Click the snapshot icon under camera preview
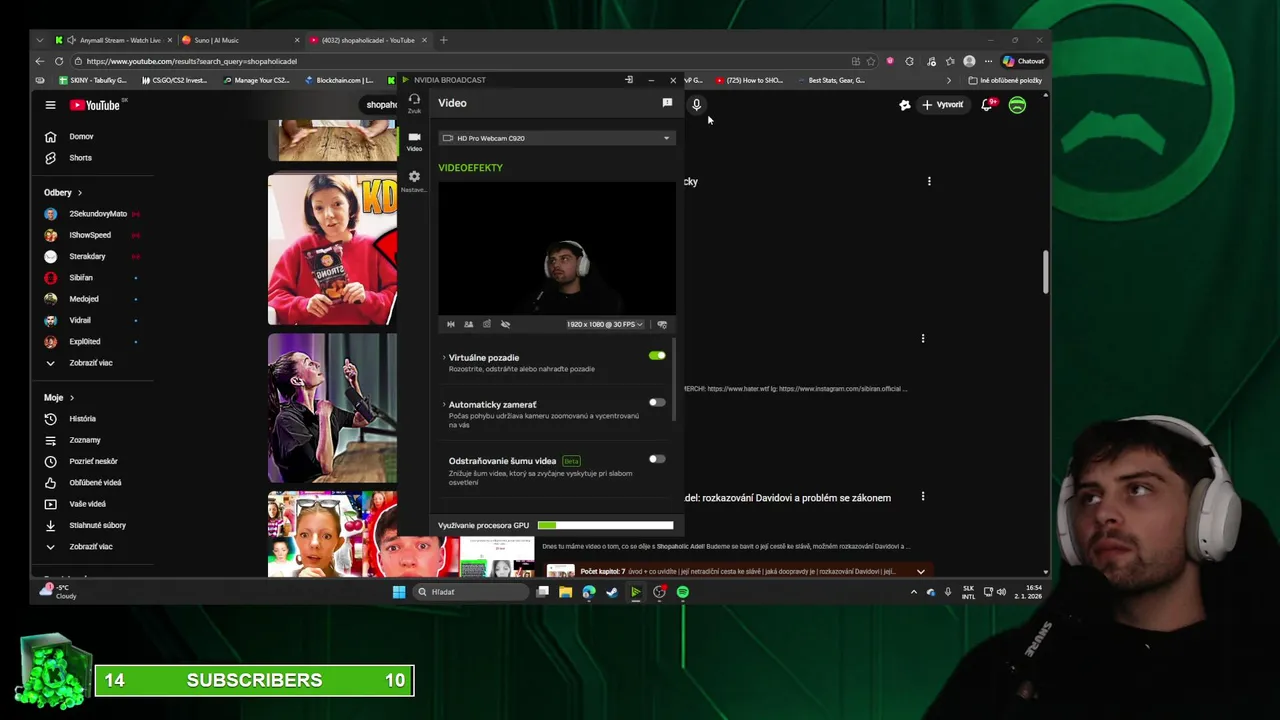The width and height of the screenshot is (1280, 720). [487, 324]
